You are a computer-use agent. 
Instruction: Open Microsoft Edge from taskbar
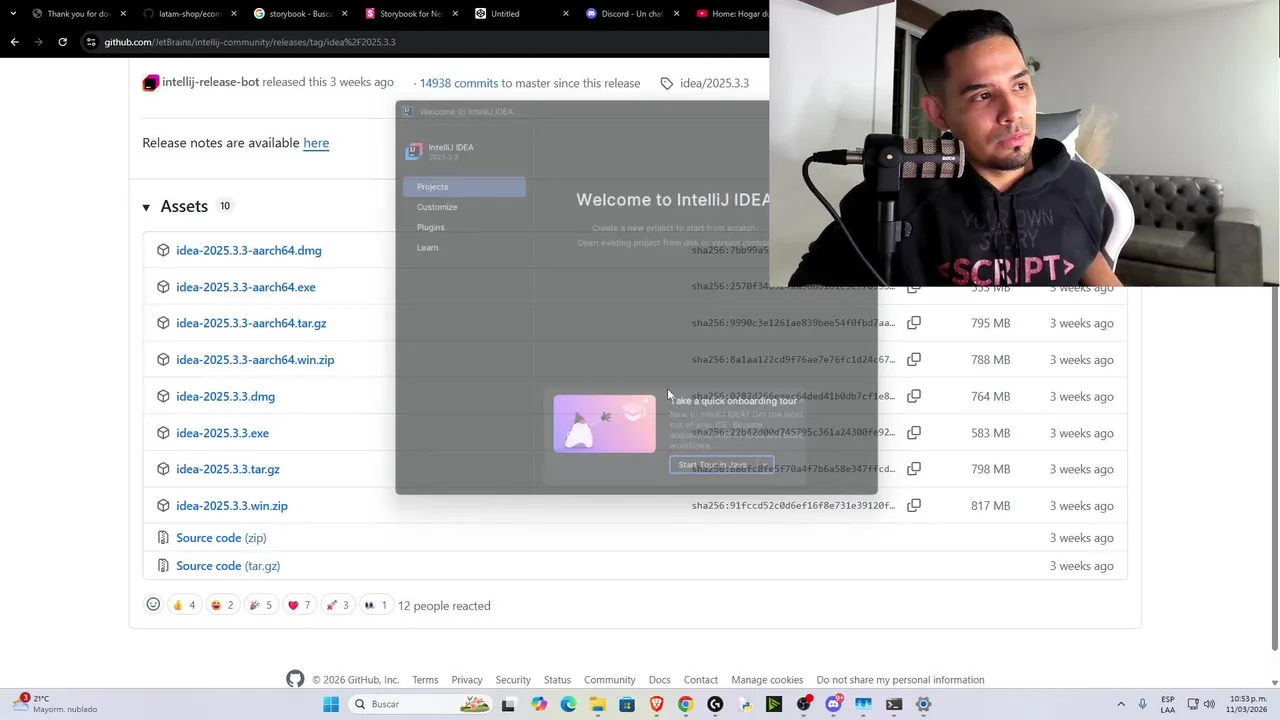coord(568,704)
